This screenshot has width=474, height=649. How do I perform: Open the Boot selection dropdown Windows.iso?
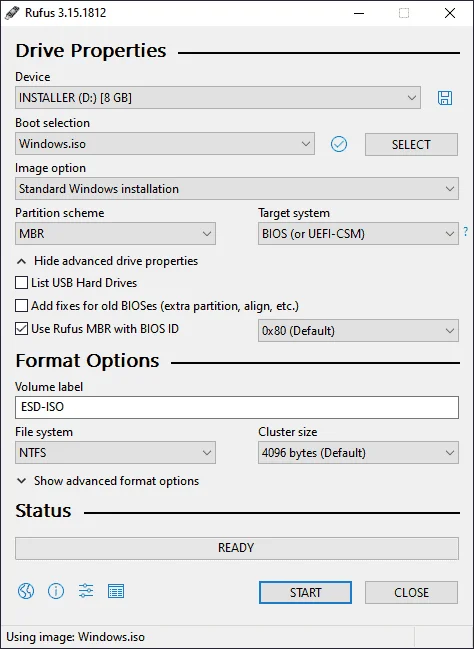click(x=165, y=144)
